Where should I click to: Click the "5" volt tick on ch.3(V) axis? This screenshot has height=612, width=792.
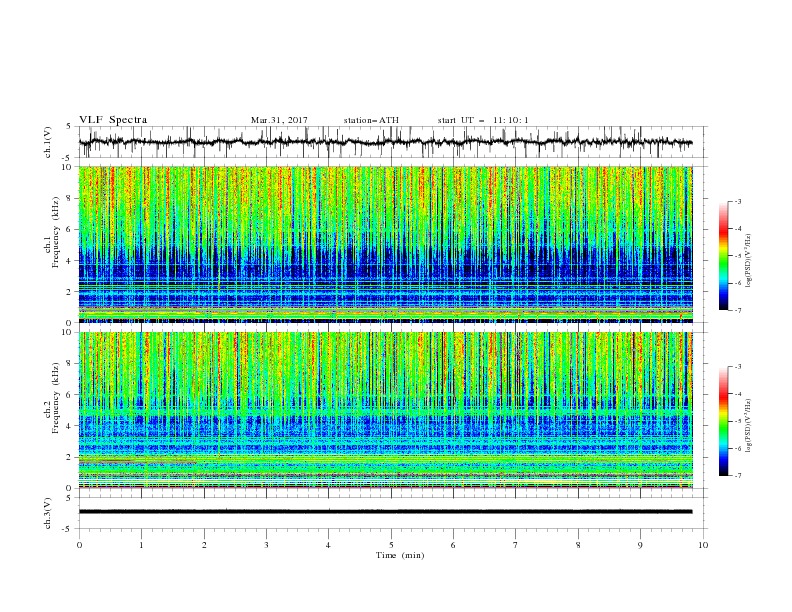tap(69, 498)
